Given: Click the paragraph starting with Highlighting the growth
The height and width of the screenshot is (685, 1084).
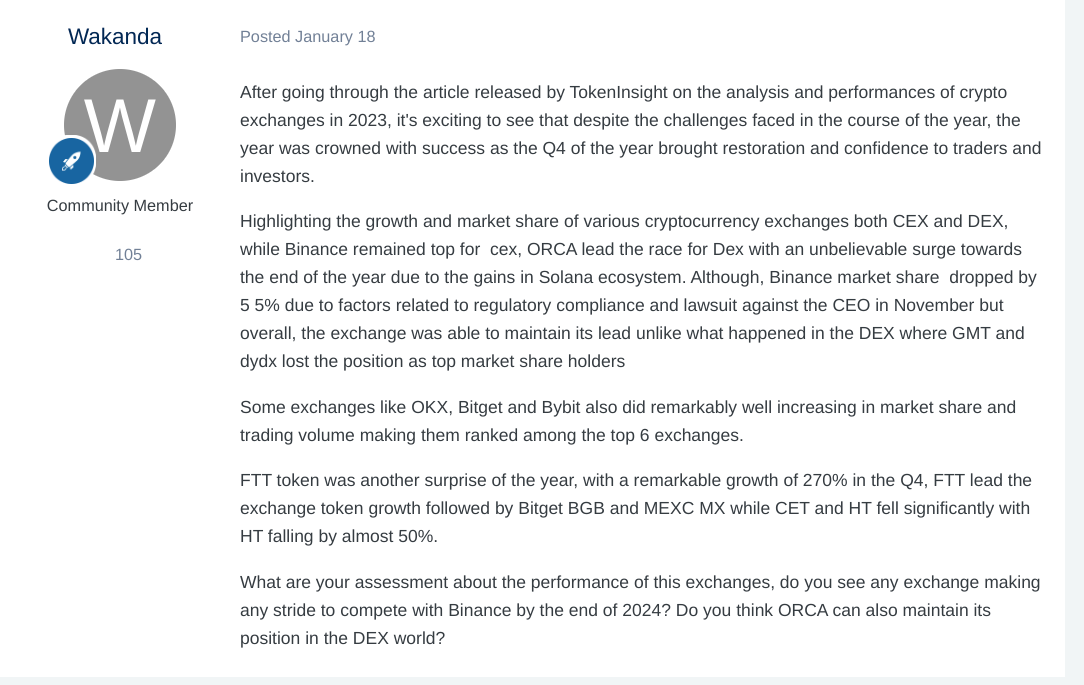Looking at the screenshot, I should click(640, 291).
